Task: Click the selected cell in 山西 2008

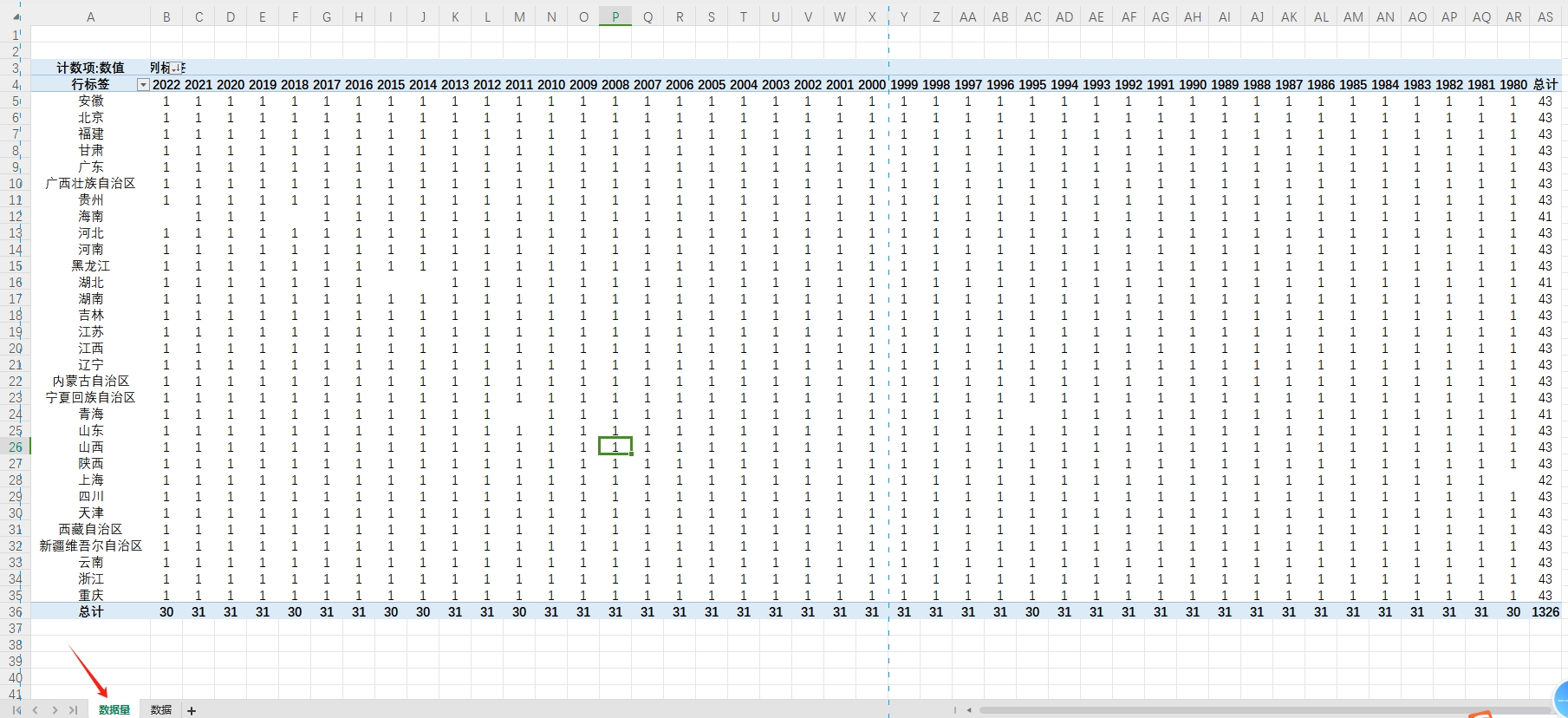Action: tap(615, 447)
